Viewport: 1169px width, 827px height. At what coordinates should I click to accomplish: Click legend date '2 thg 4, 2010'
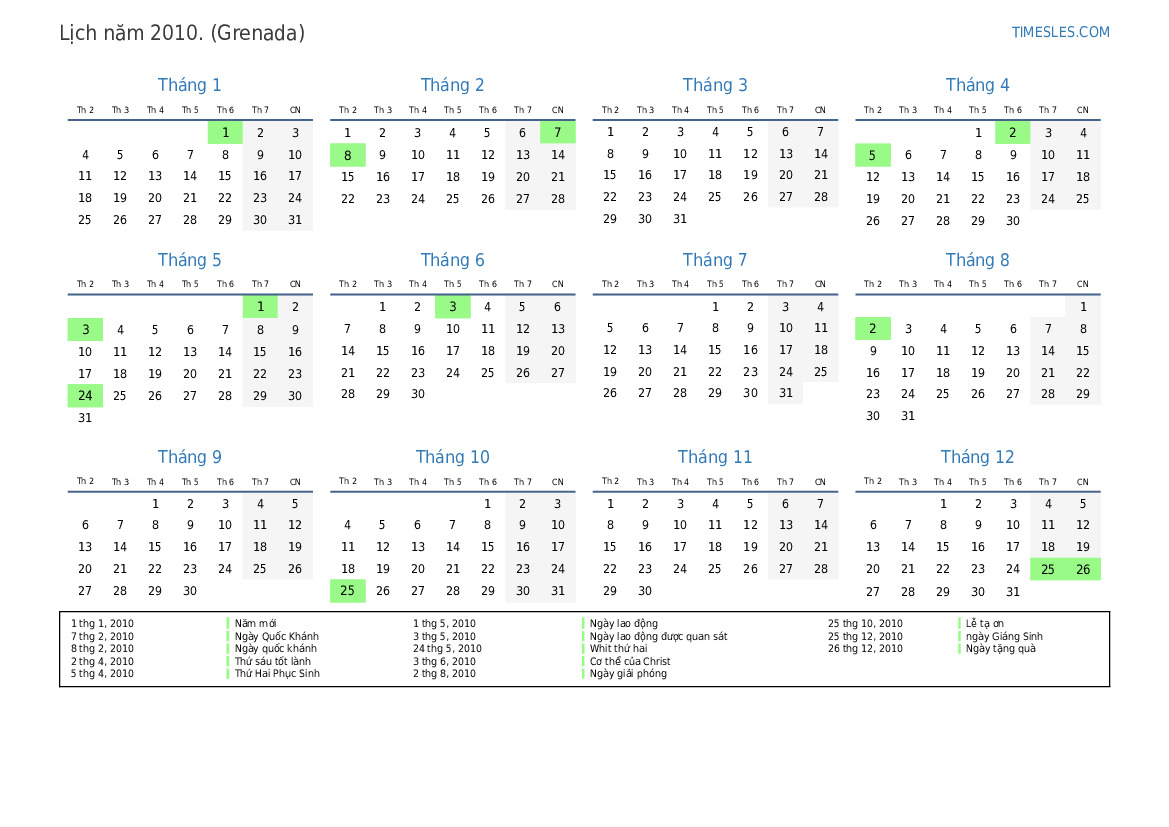pyautogui.click(x=102, y=661)
